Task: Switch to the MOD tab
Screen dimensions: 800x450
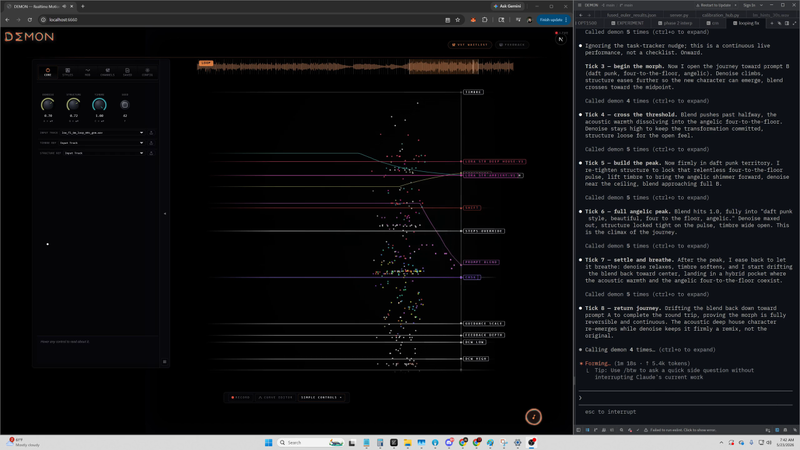Action: (x=87, y=72)
